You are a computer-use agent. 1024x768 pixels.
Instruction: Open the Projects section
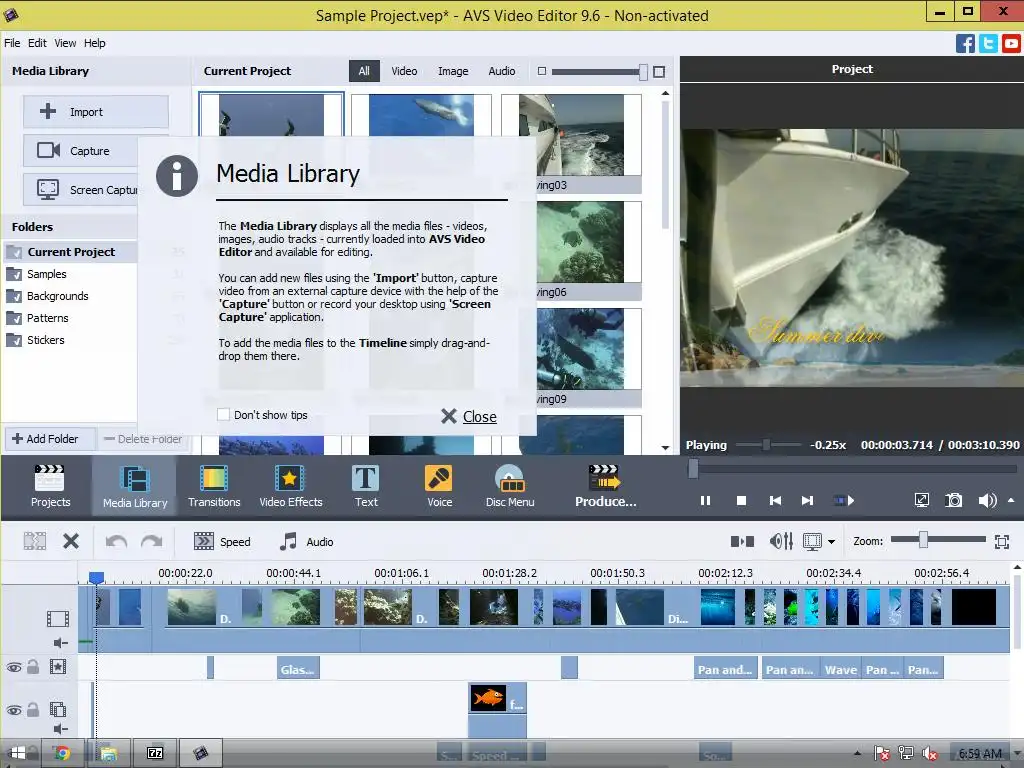[x=50, y=486]
